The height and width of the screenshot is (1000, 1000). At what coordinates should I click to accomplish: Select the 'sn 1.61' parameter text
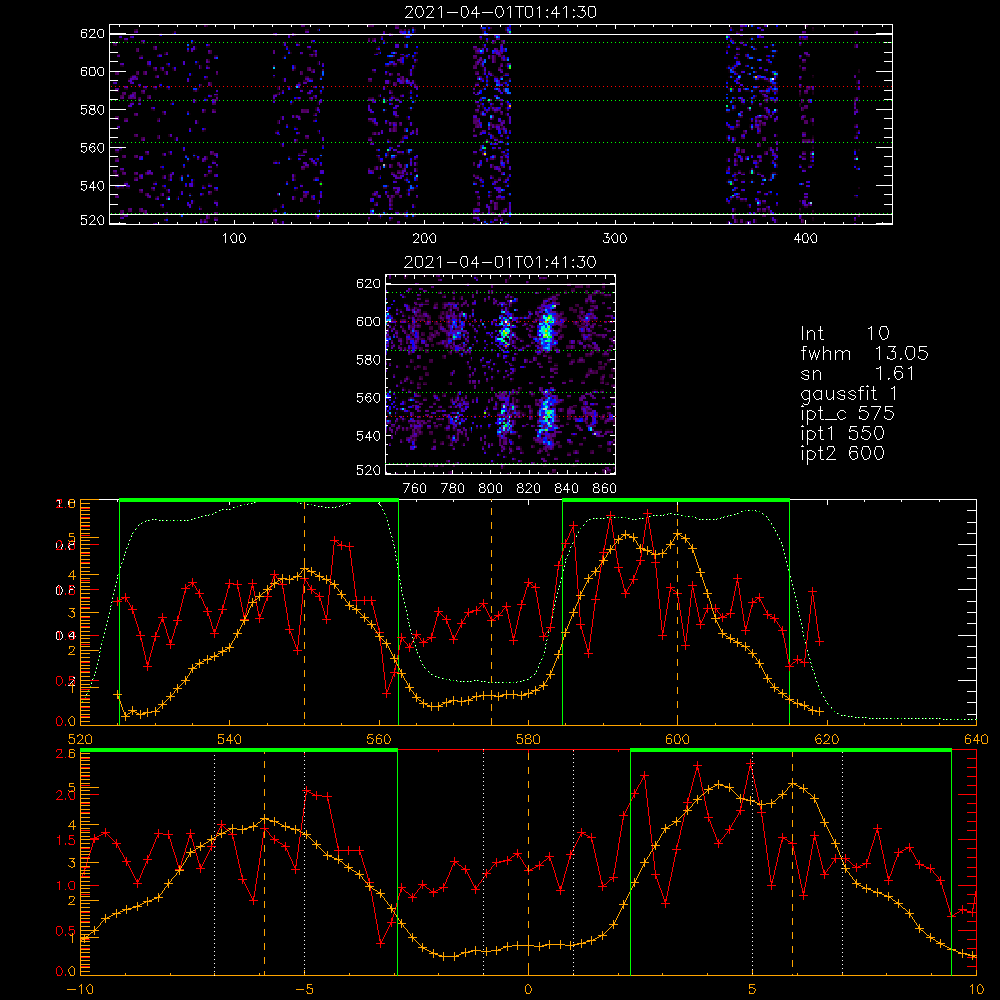point(858,373)
